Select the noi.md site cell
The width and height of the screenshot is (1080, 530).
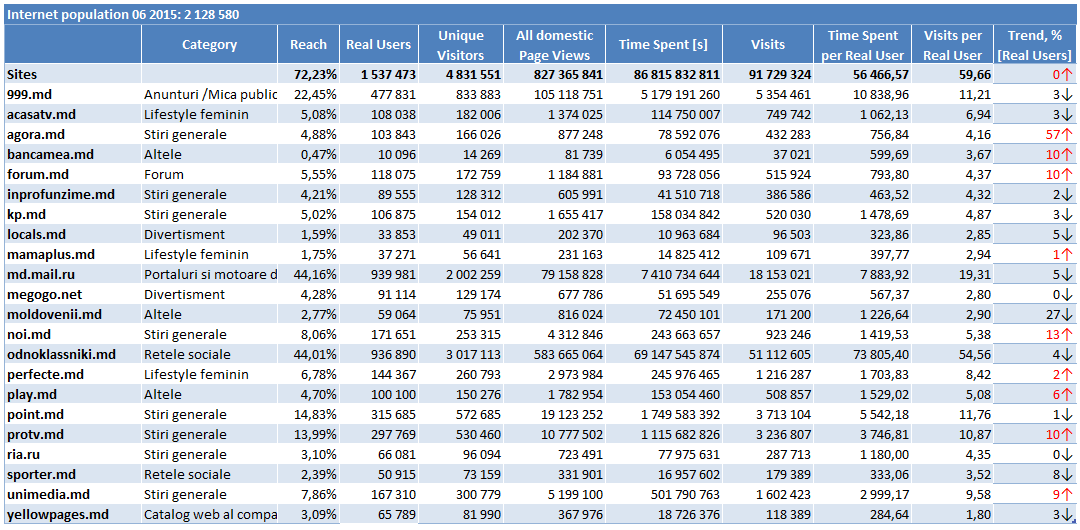(x=72, y=334)
